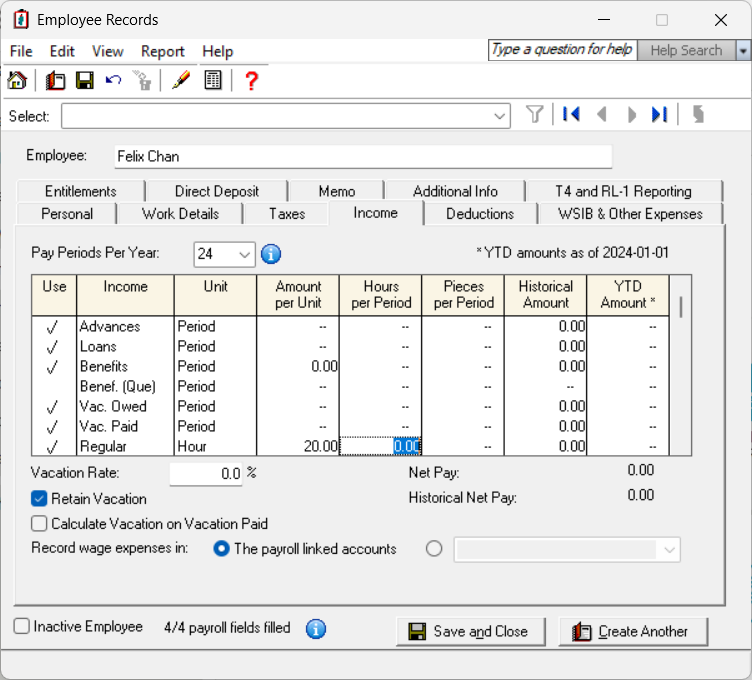Save the record using the floppy disk icon
The width and height of the screenshot is (752, 680).
pos(85,80)
